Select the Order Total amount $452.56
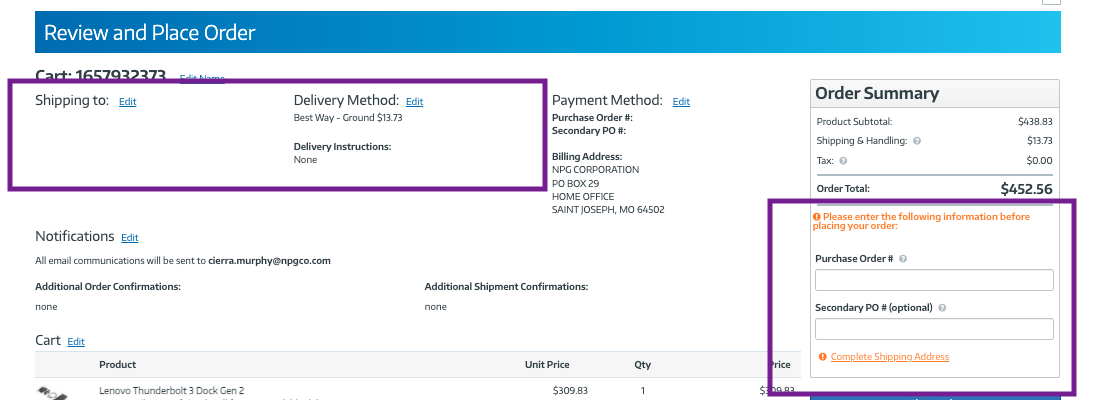The height and width of the screenshot is (400, 1098). [x=1026, y=188]
